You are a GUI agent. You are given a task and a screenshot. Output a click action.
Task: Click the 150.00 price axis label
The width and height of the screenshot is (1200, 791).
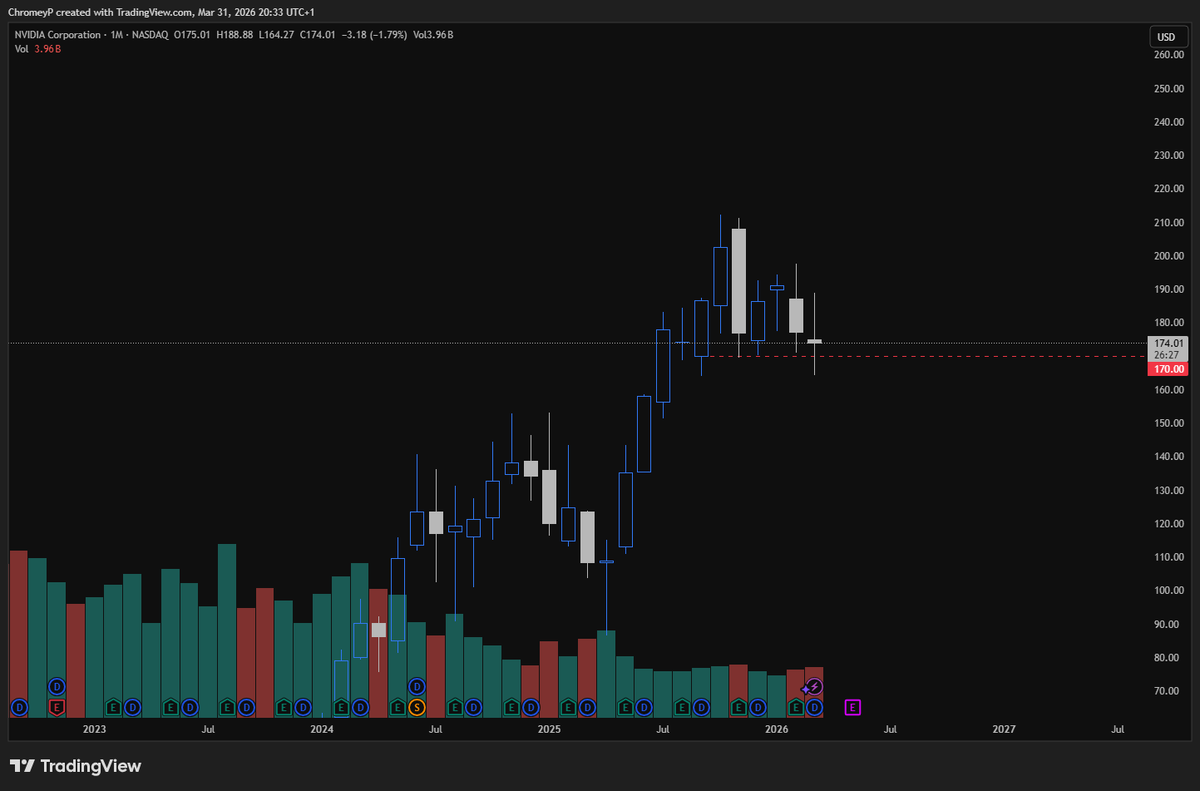point(1169,423)
